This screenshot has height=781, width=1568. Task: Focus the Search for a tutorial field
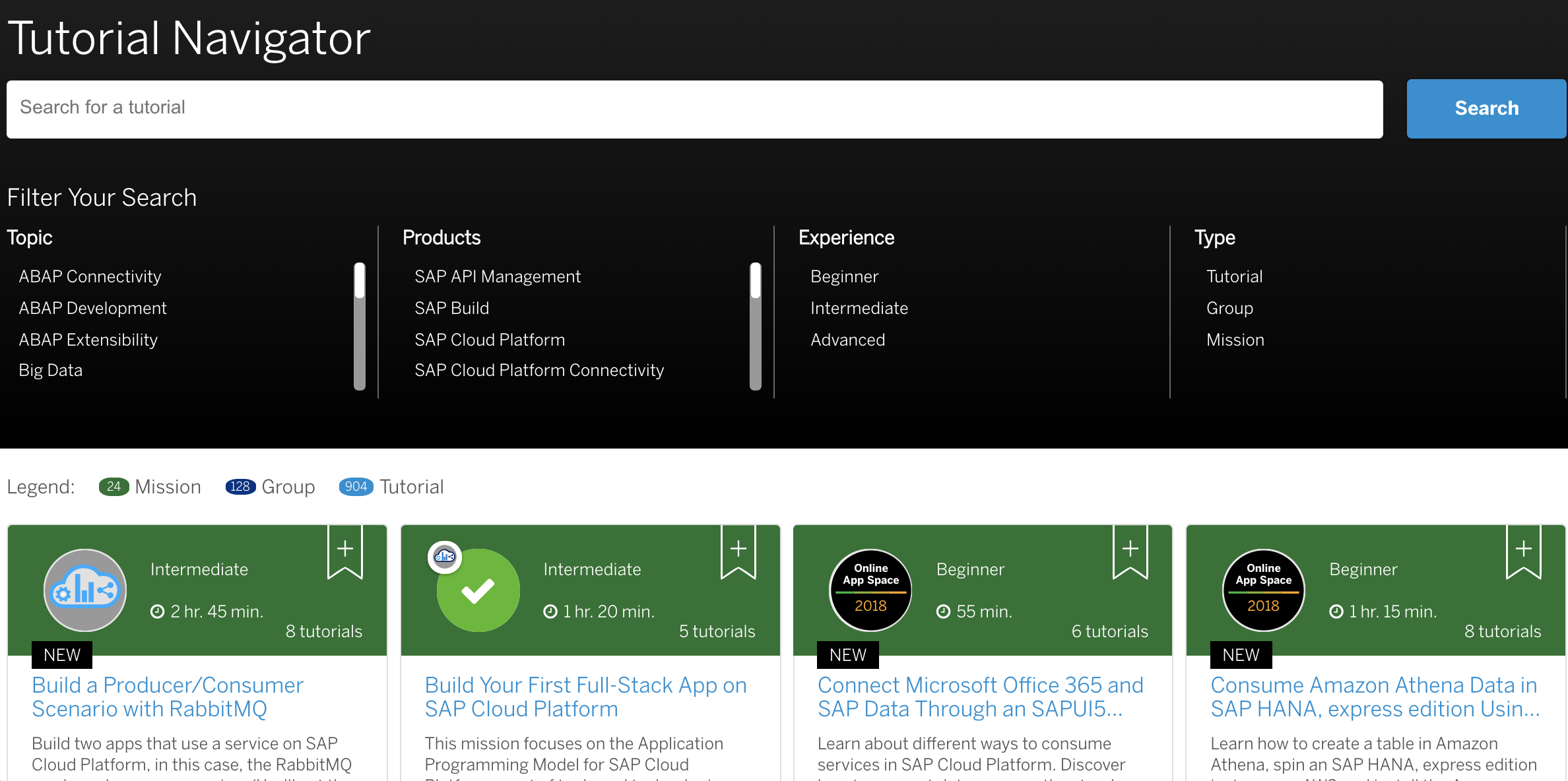coord(694,109)
